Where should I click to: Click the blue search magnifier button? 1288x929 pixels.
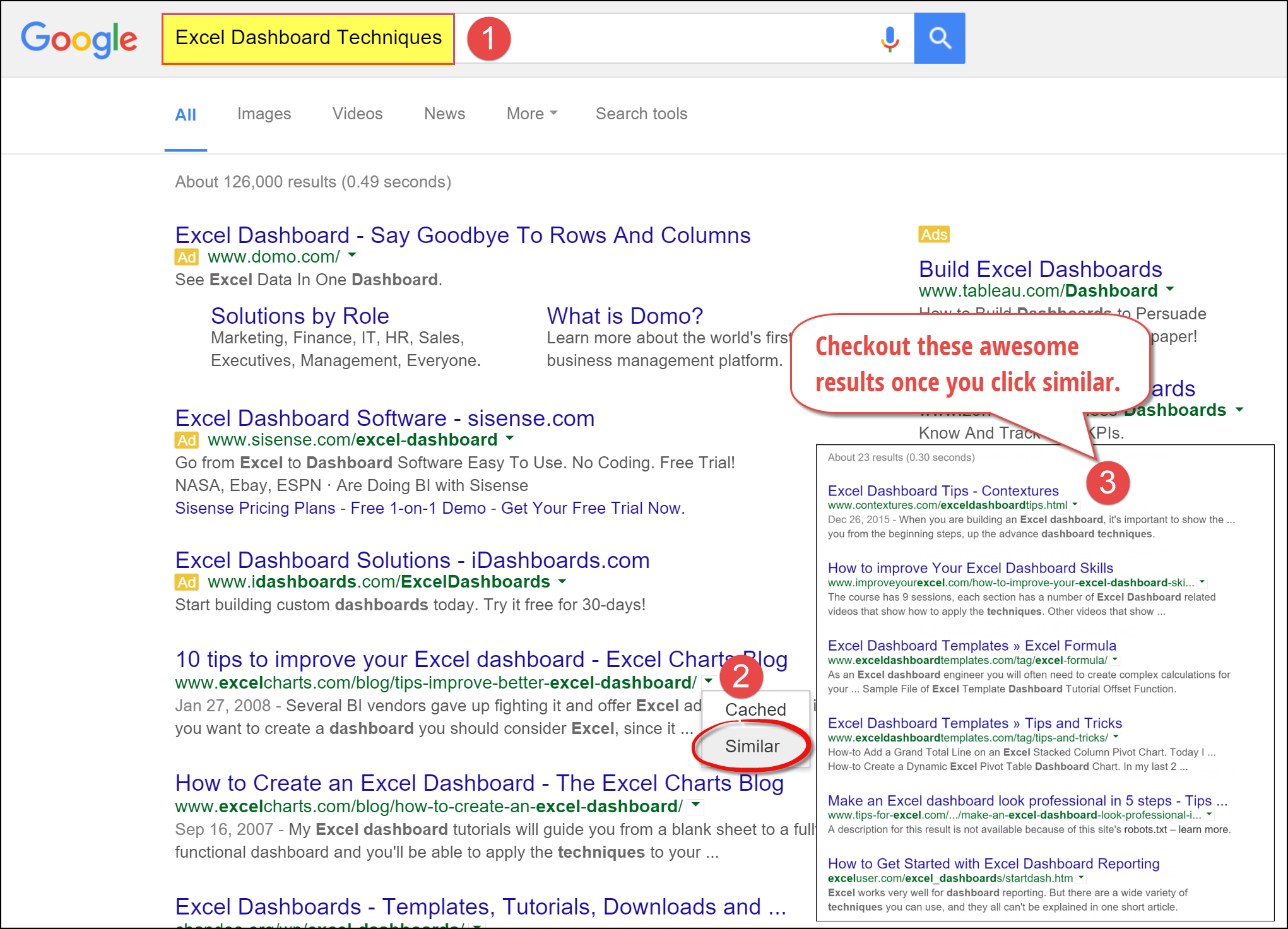coord(939,38)
